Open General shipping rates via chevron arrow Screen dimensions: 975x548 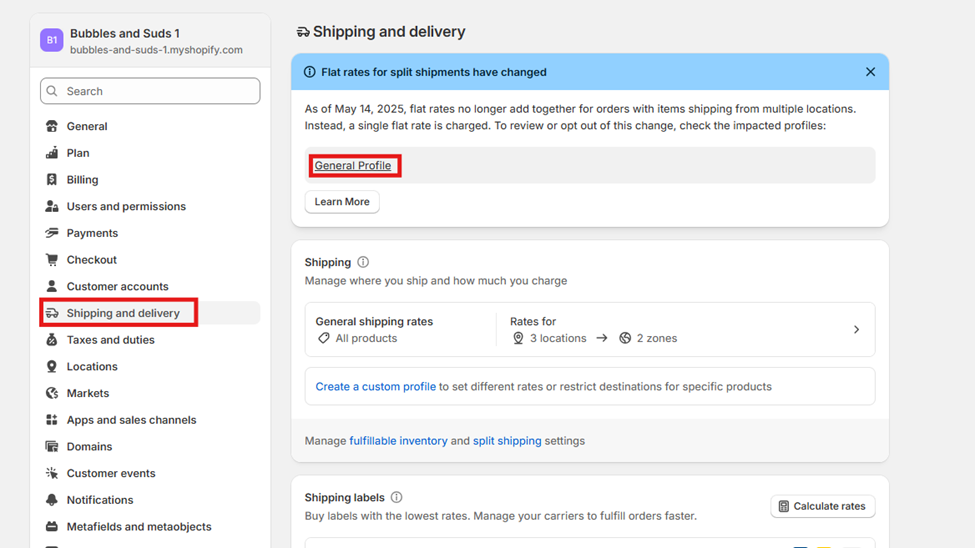(x=856, y=330)
